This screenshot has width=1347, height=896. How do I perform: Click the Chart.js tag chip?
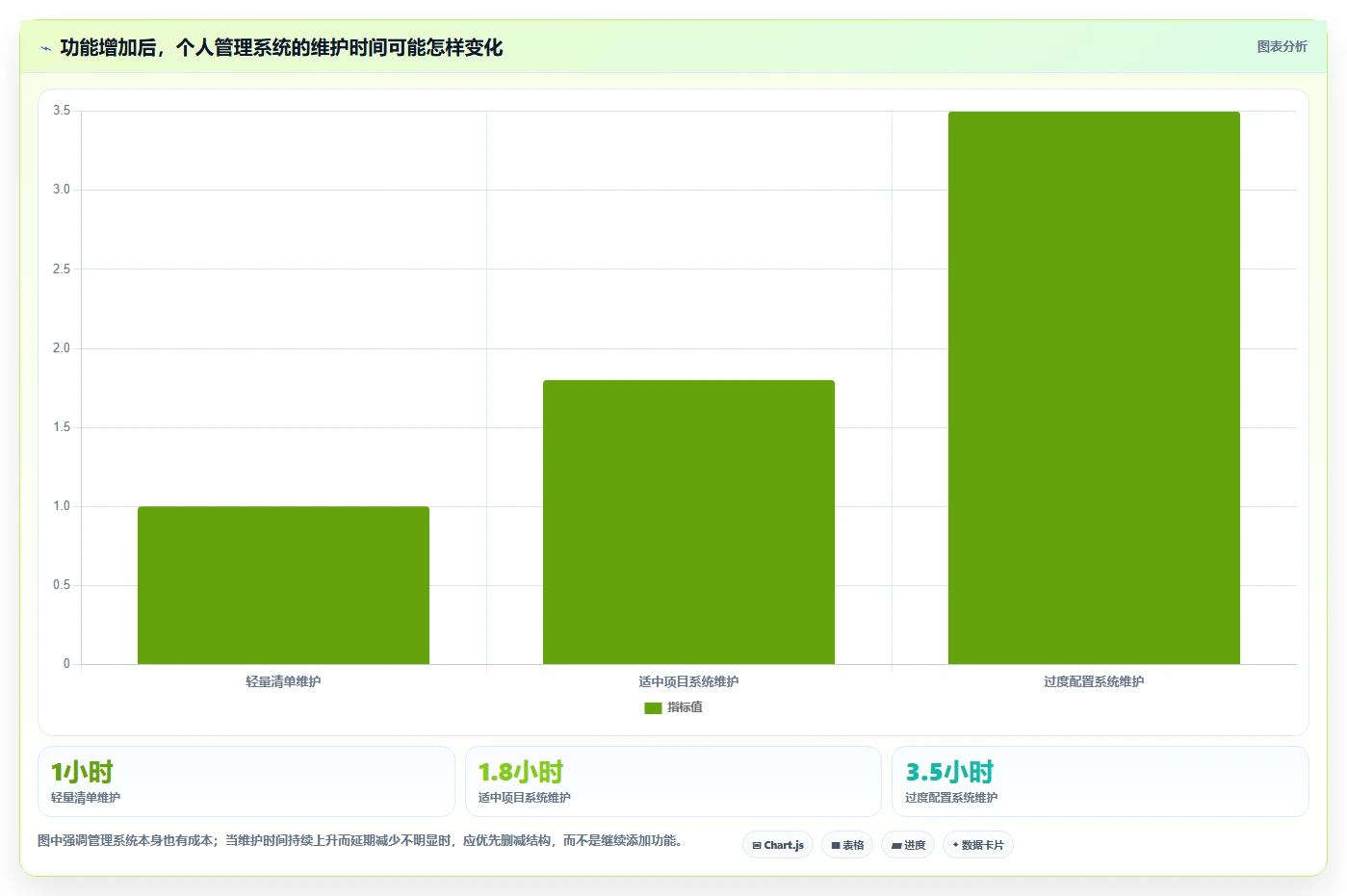pyautogui.click(x=778, y=845)
